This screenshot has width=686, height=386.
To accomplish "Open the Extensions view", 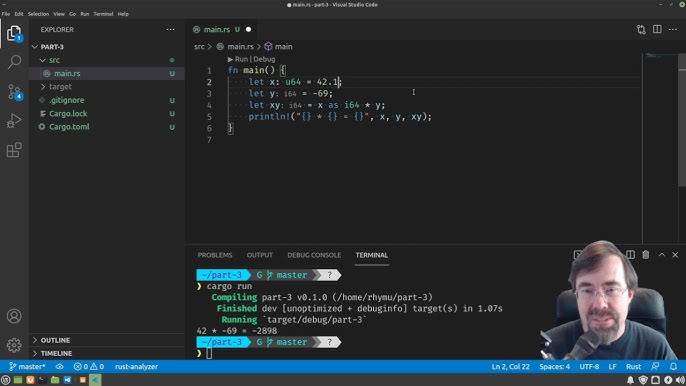I will [14, 150].
